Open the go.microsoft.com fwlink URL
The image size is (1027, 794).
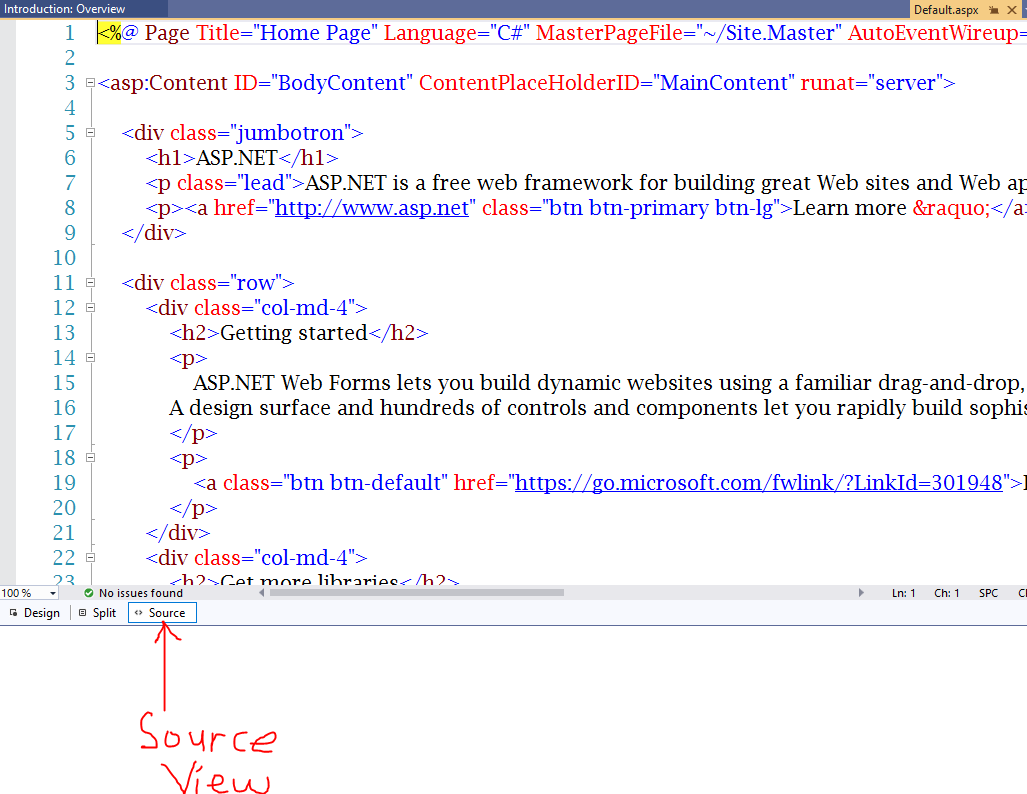758,483
